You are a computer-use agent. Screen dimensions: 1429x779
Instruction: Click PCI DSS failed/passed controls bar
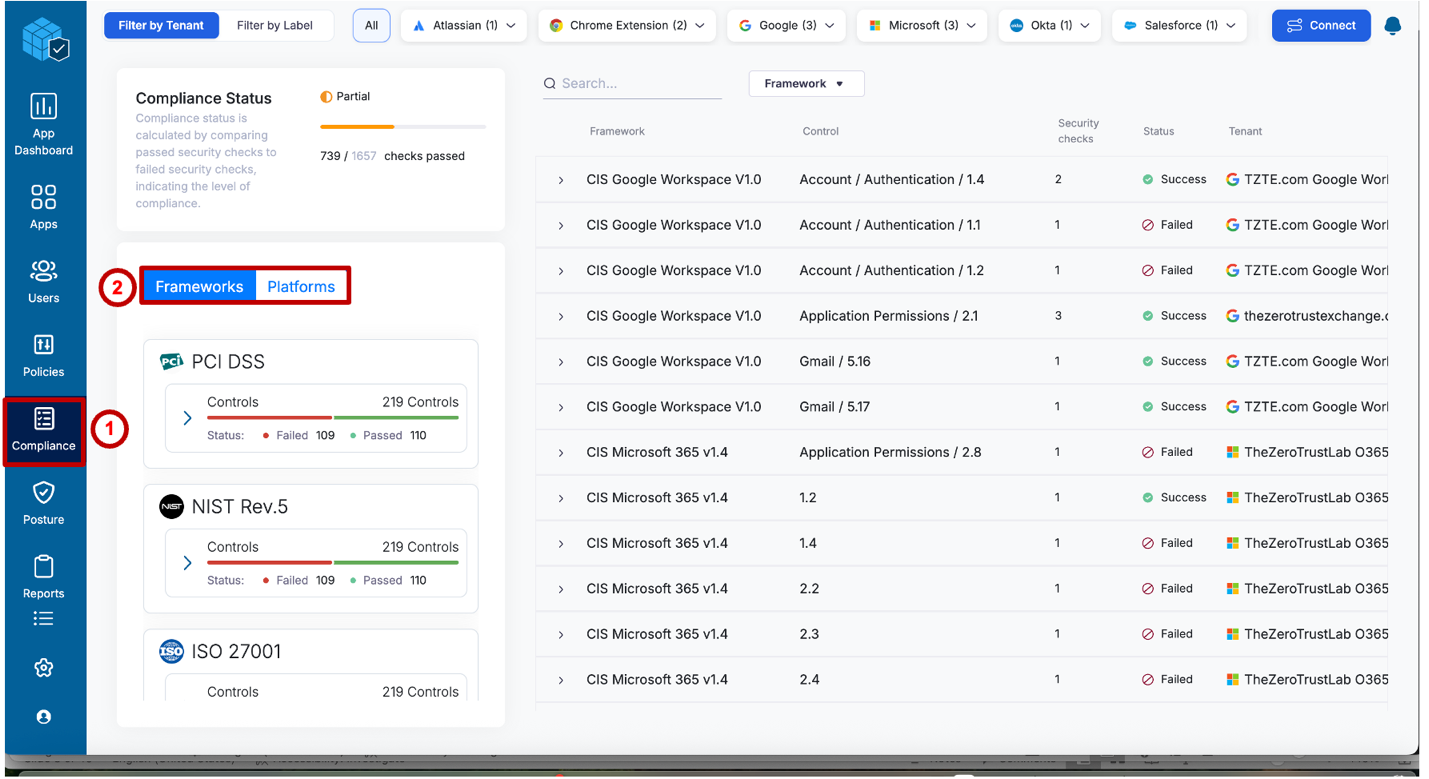pos(333,417)
